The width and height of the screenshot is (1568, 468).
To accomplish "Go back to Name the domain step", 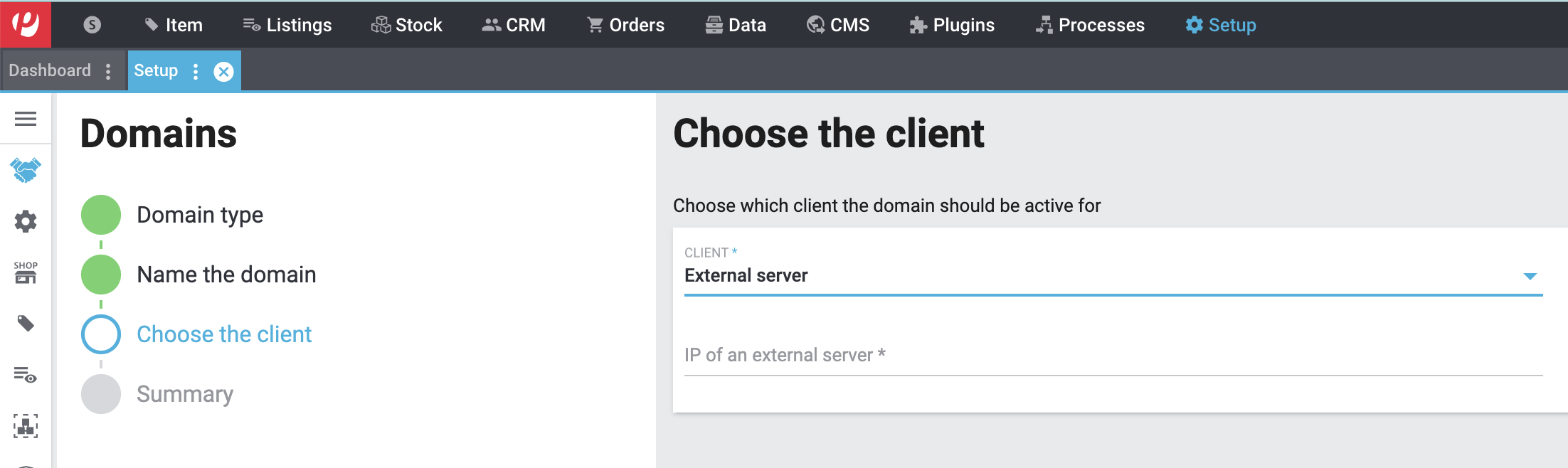I will (x=226, y=275).
